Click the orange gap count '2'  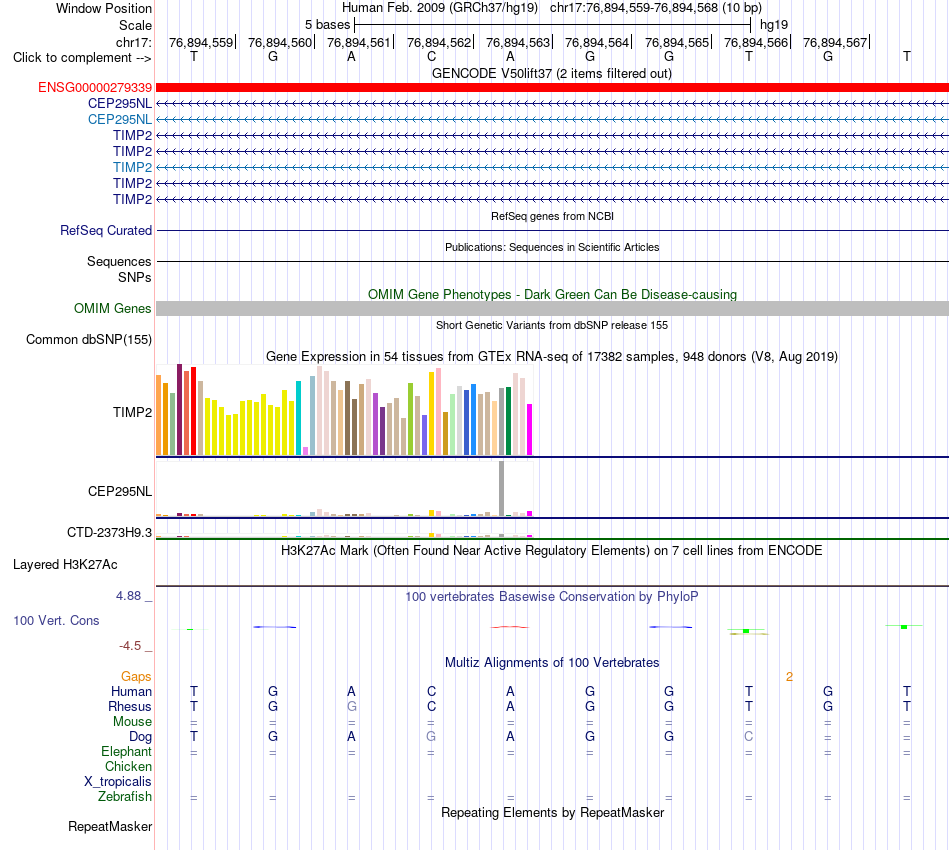click(x=789, y=677)
